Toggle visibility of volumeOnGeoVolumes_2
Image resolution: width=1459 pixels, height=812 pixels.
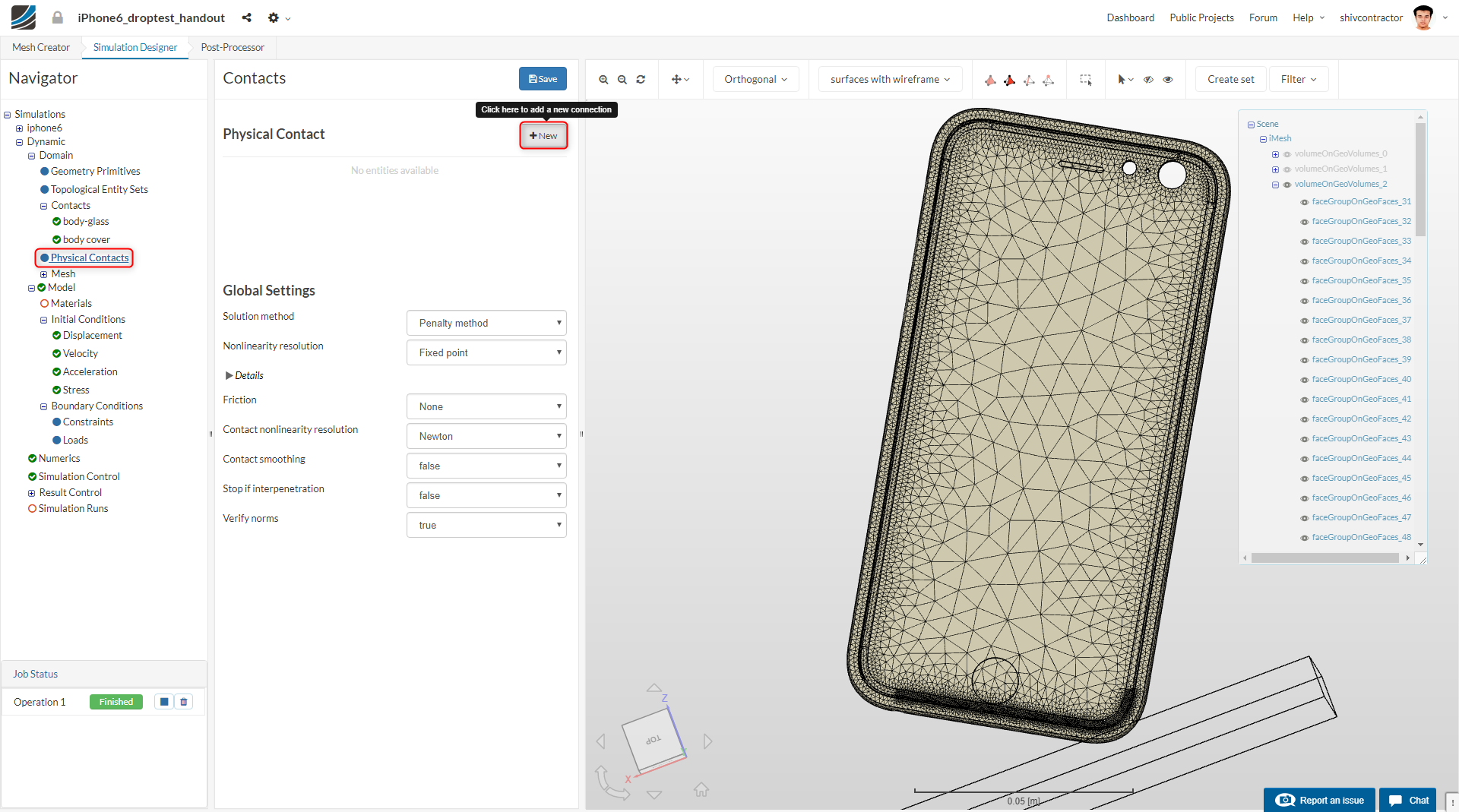click(1287, 185)
